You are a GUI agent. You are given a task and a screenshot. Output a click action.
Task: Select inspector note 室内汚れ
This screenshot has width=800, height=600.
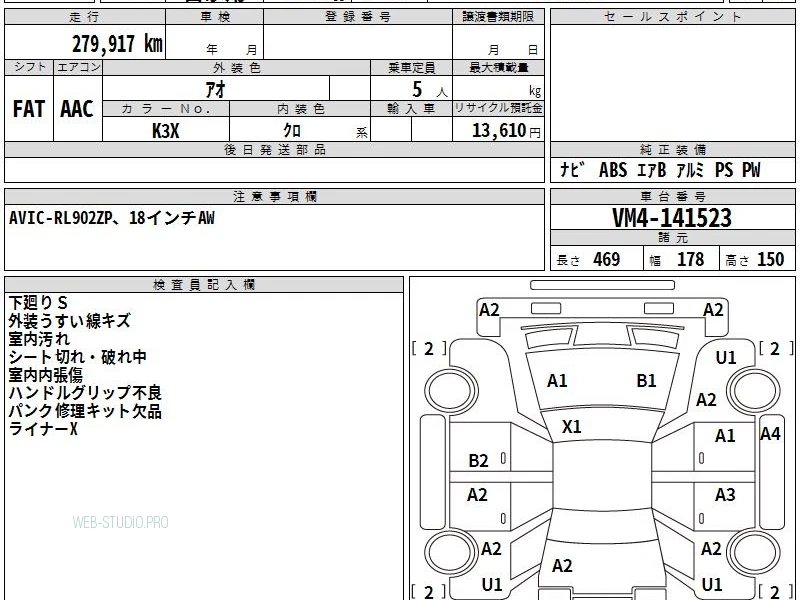(x=39, y=339)
